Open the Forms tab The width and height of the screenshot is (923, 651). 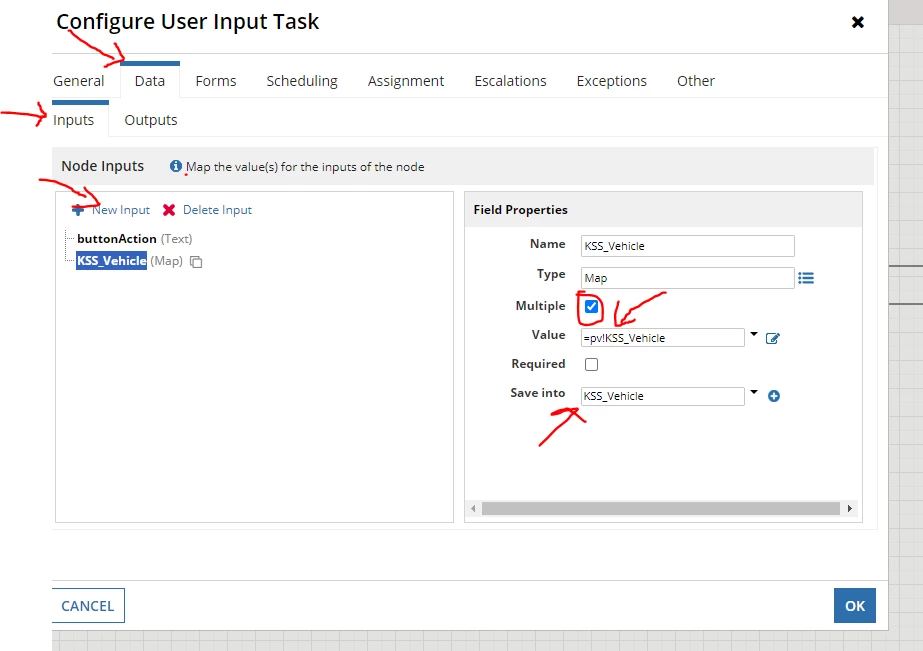[x=215, y=81]
